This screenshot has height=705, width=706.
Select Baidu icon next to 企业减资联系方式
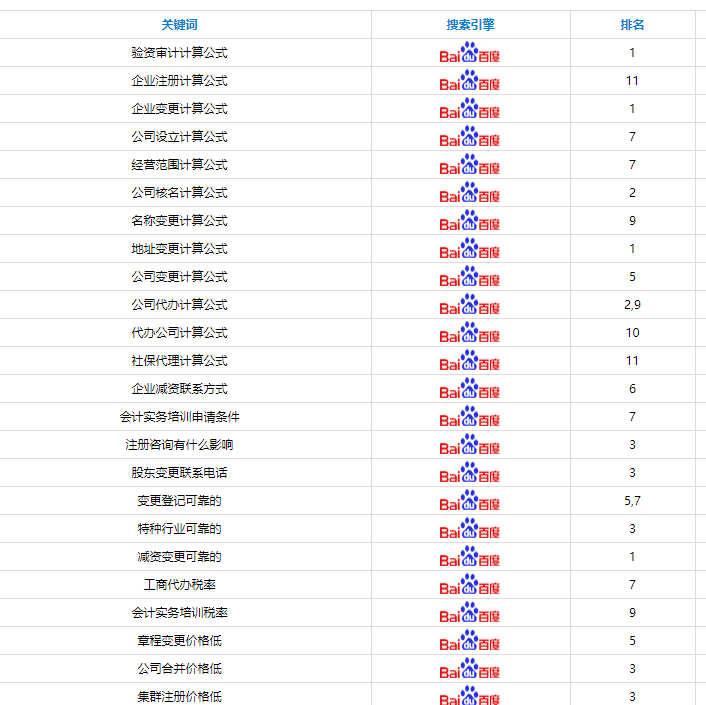pyautogui.click(x=470, y=388)
